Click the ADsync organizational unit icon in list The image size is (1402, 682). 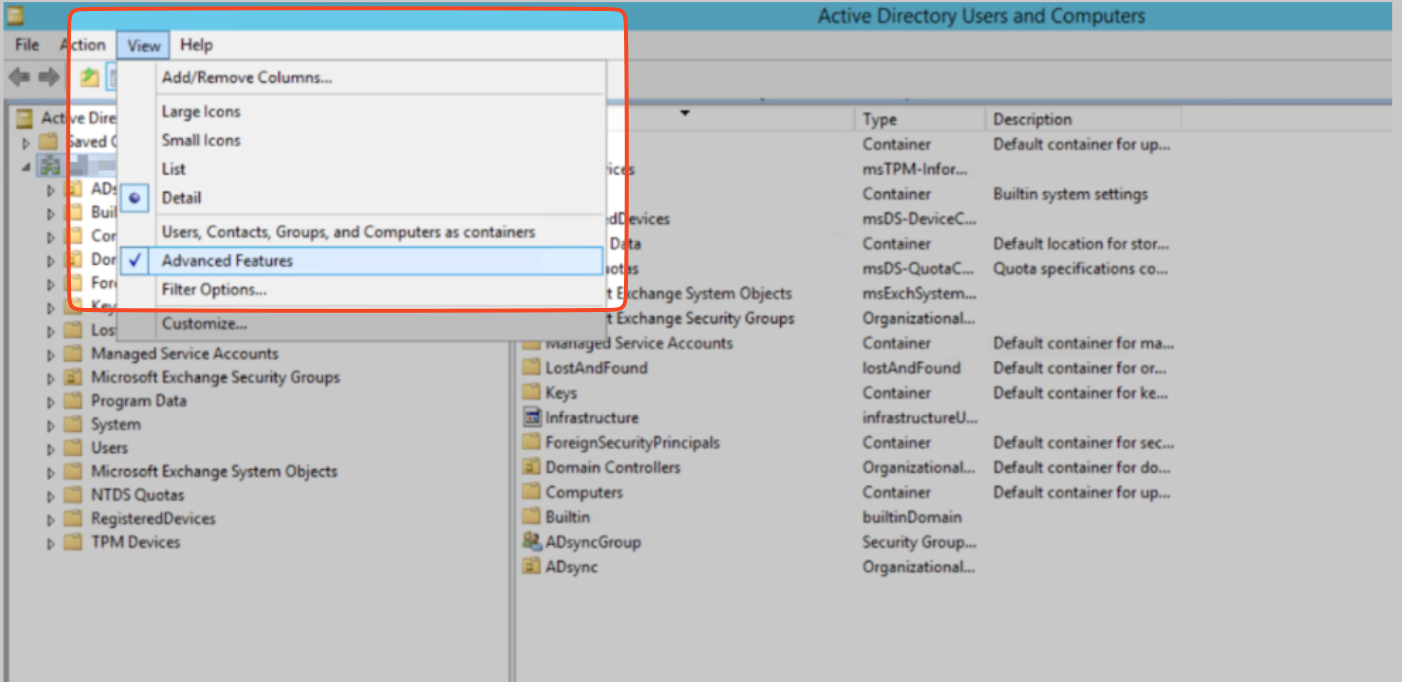532,567
